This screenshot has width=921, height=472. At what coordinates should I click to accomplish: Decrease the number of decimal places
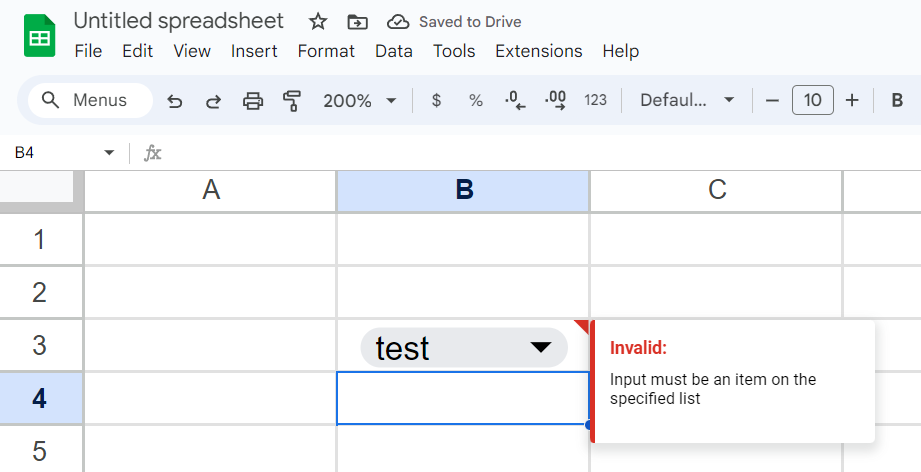click(515, 100)
